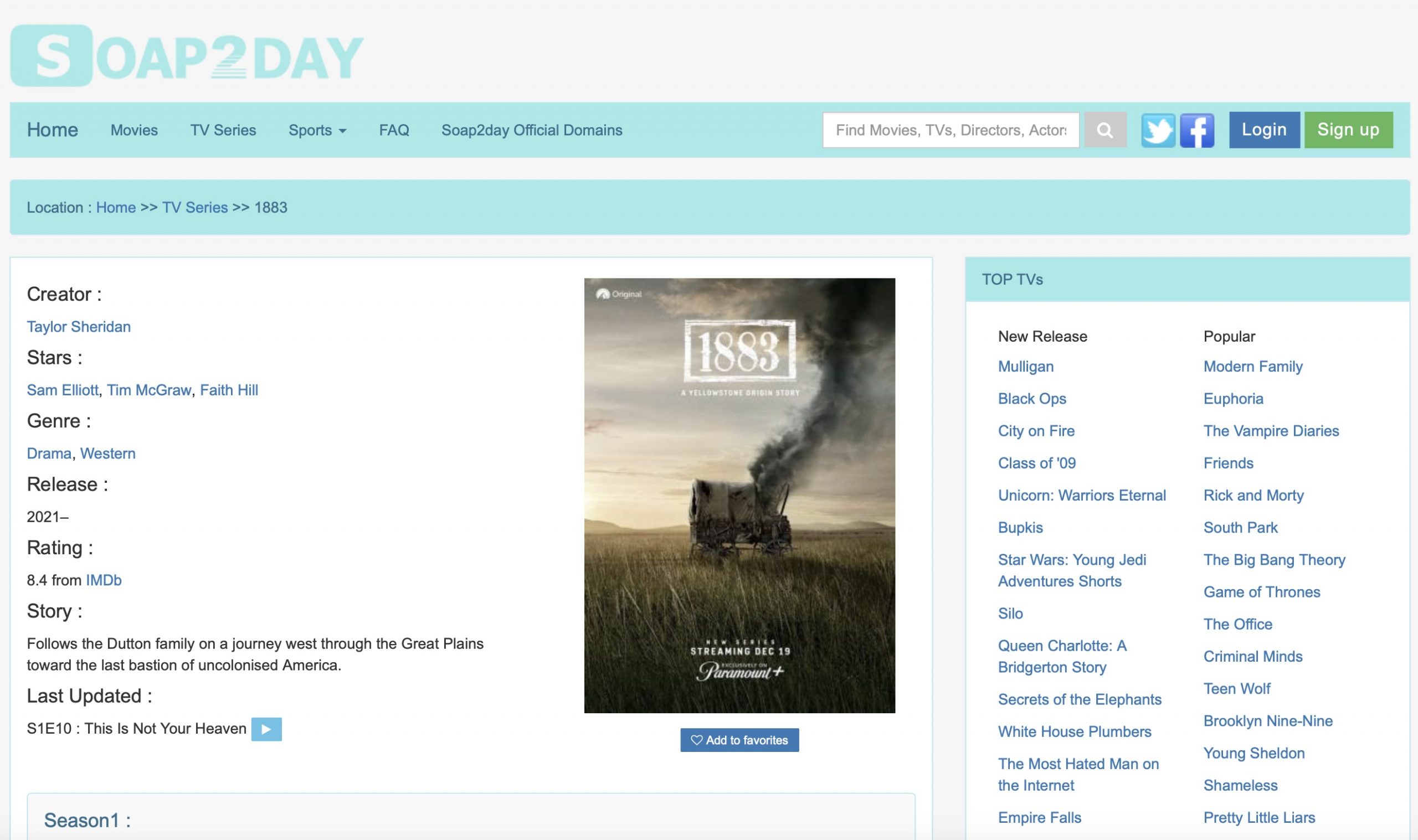The image size is (1418, 840).
Task: Open the FAQ nav item
Action: (x=394, y=130)
